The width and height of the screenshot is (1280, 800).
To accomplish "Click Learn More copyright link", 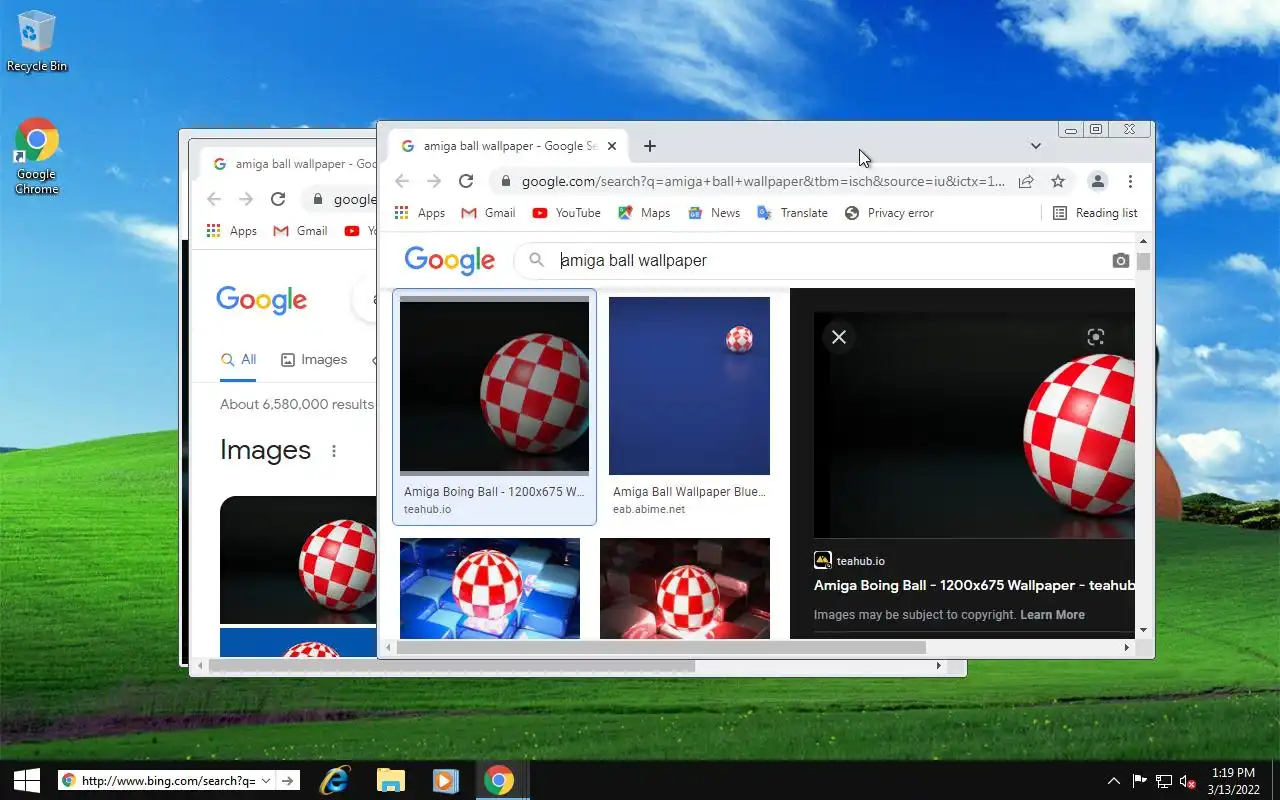I will pyautogui.click(x=1052, y=615).
